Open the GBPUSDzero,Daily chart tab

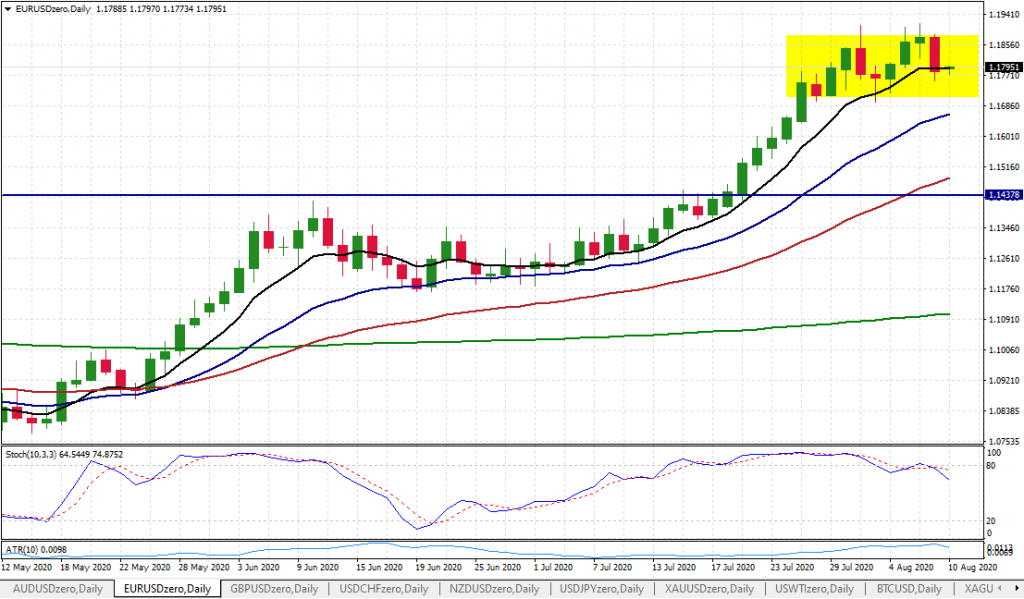pos(277,589)
